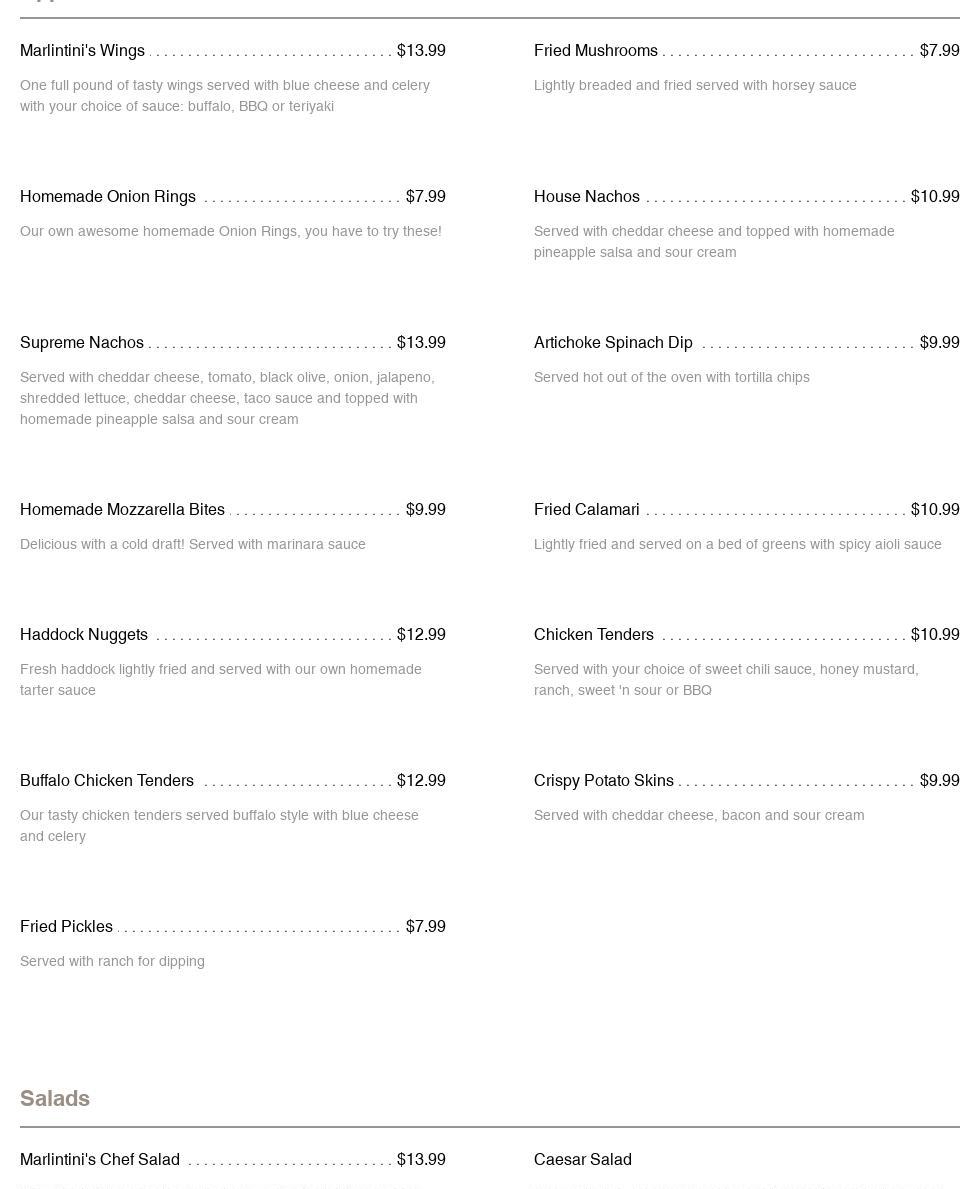Viewport: 965px width, 1189px height.
Task: Click the Supreme Nachos heading
Action: pos(82,343)
